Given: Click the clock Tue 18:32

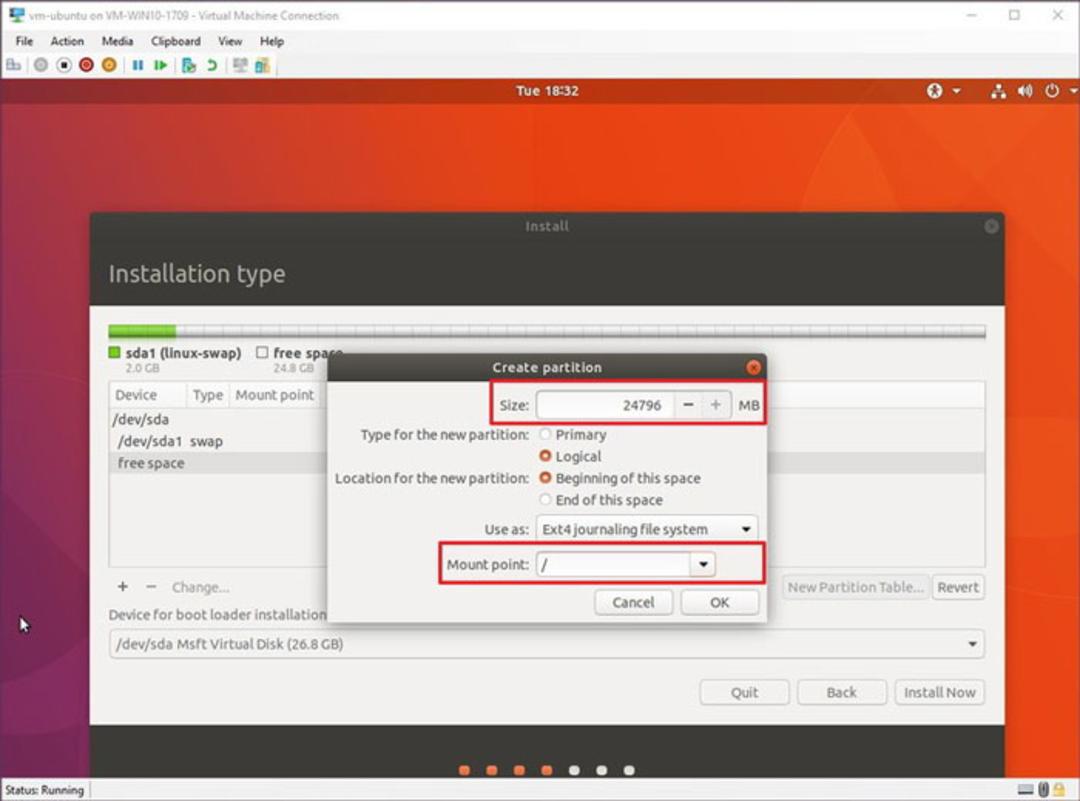Looking at the screenshot, I should coord(547,91).
